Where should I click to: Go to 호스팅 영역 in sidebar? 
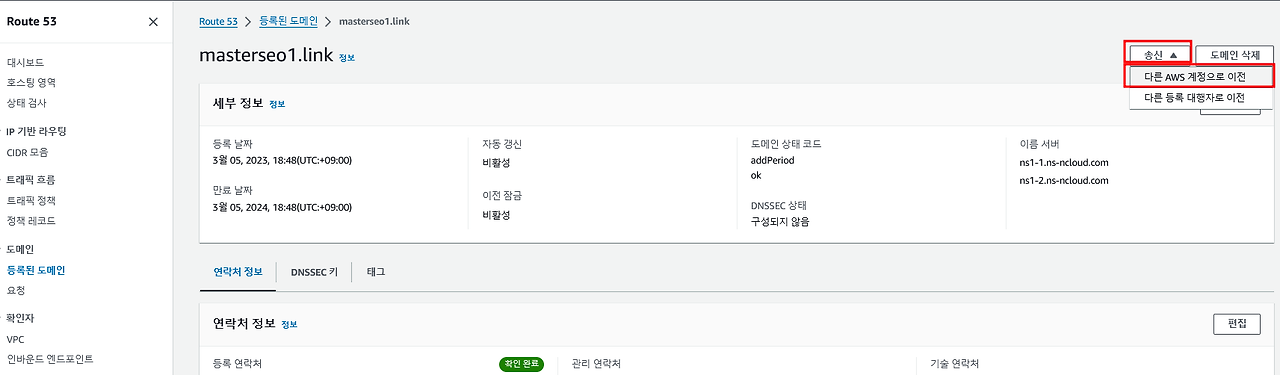pyautogui.click(x=31, y=82)
